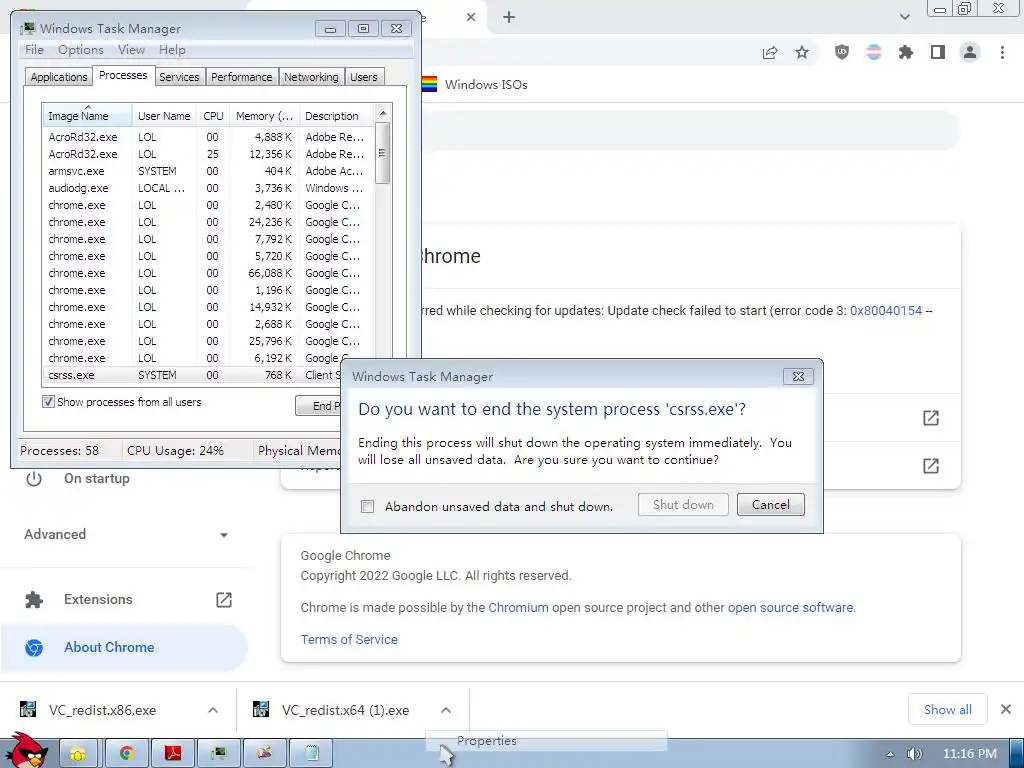Open Task Manager Options menu

tap(80, 50)
